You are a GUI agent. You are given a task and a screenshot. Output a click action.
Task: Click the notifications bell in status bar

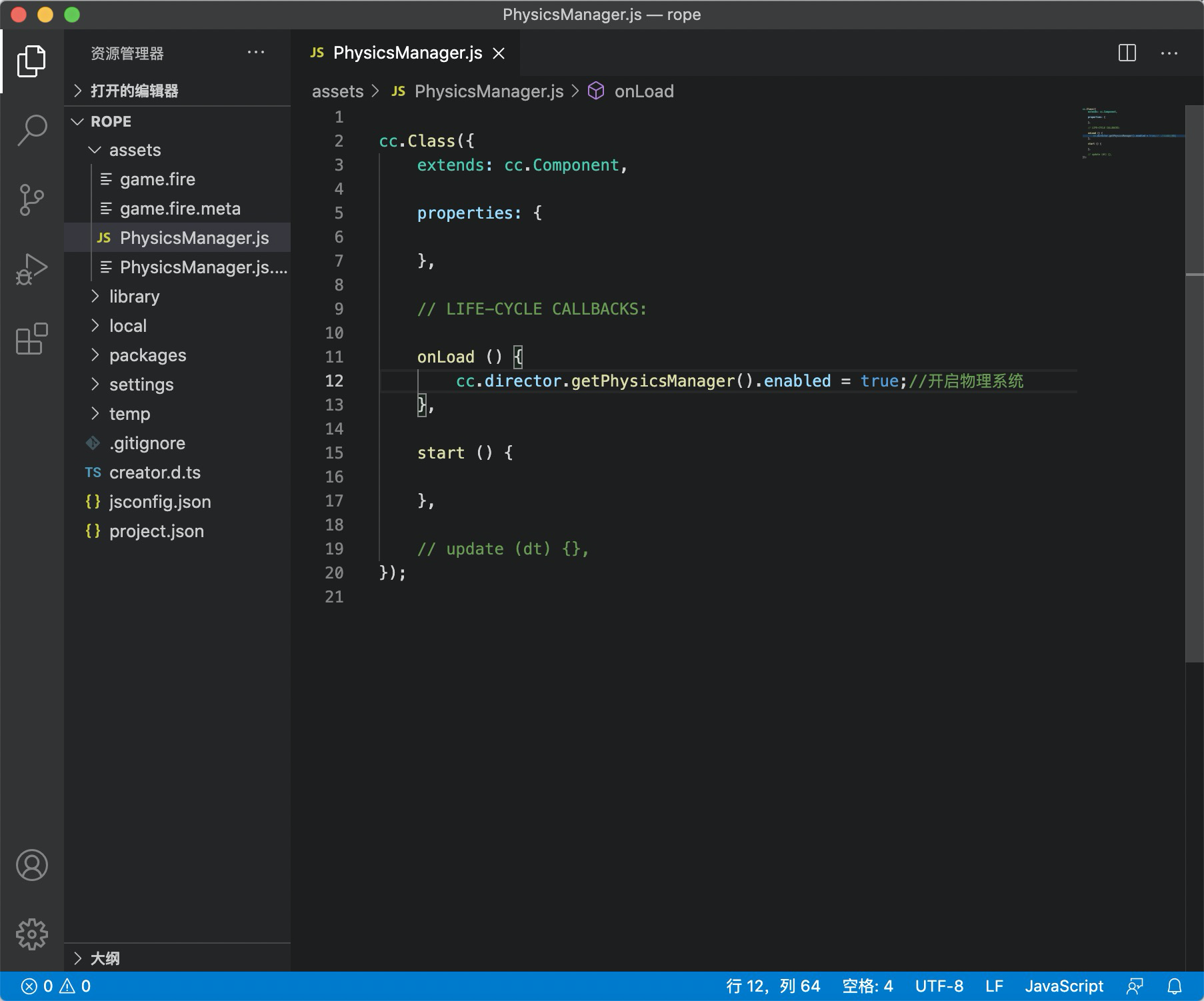[x=1175, y=986]
